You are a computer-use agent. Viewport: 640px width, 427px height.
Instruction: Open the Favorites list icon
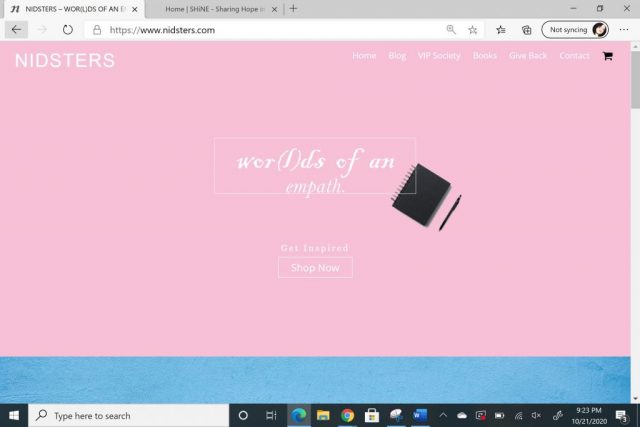(x=501, y=30)
